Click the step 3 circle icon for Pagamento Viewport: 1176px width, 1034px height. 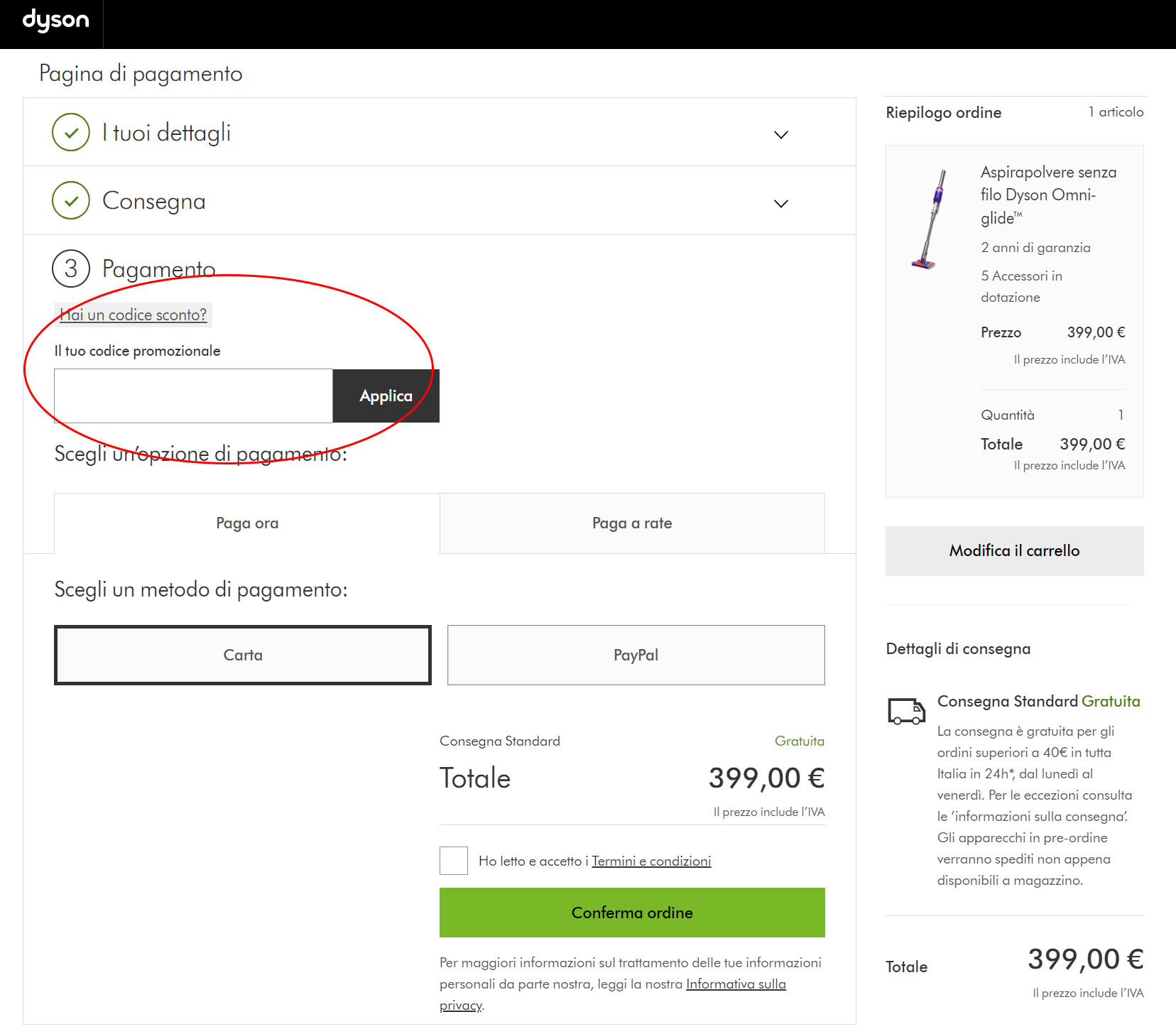71,269
